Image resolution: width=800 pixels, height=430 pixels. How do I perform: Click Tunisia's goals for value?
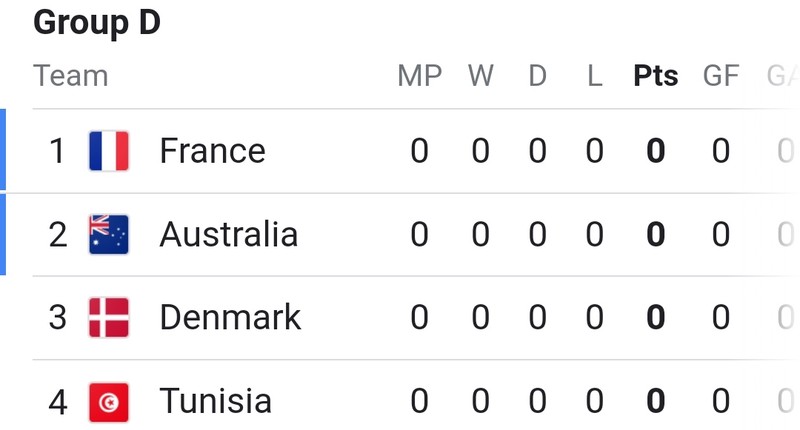(x=721, y=401)
